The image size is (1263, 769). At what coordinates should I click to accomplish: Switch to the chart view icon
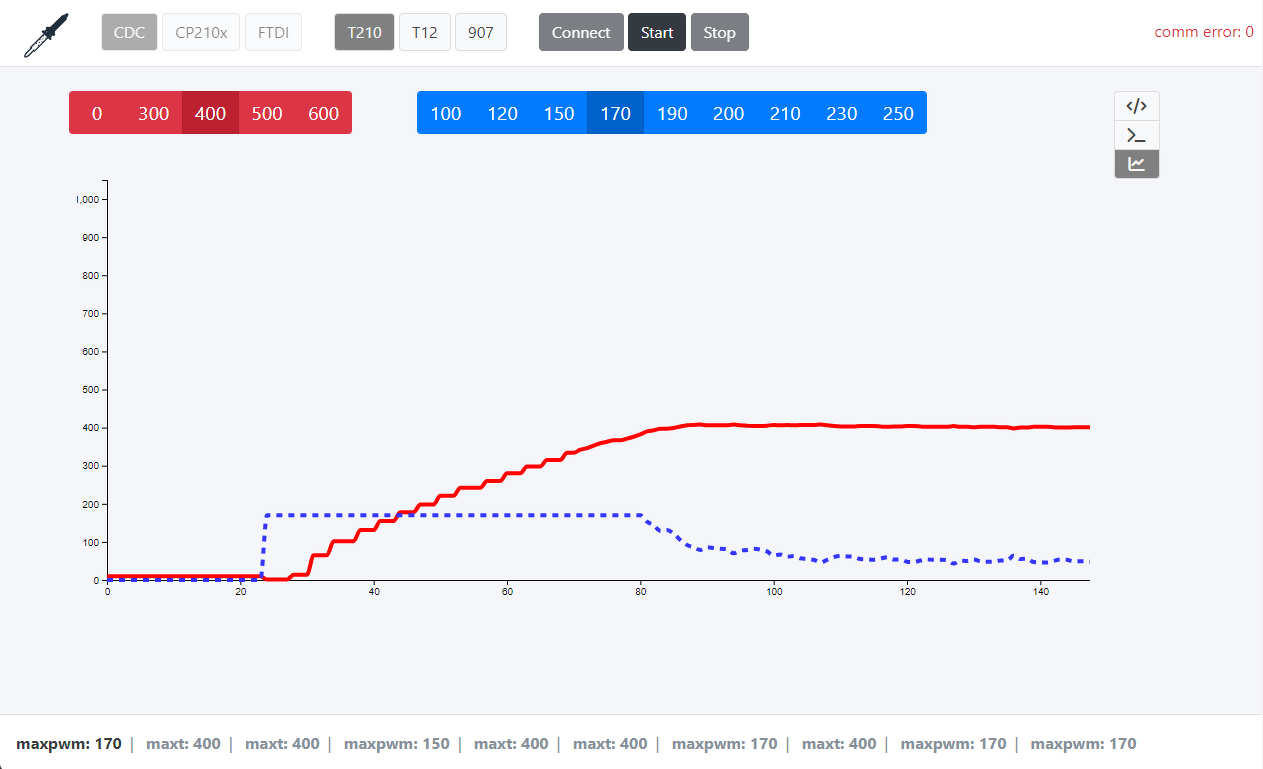1137,164
